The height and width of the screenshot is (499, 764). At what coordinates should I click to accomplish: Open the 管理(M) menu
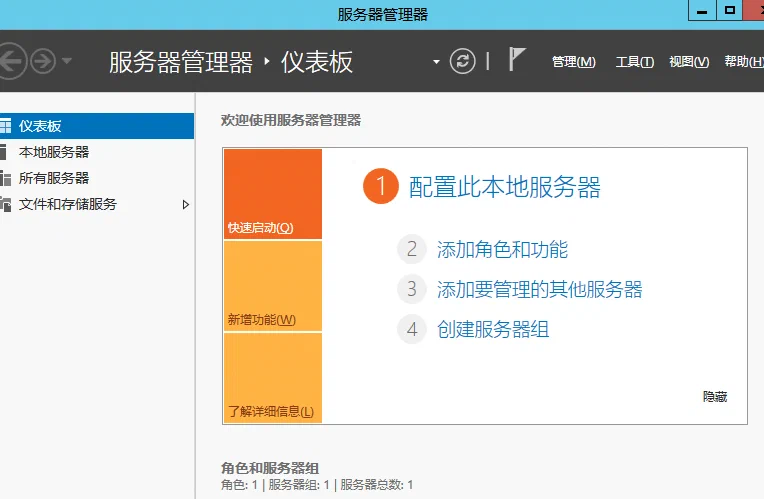point(573,62)
